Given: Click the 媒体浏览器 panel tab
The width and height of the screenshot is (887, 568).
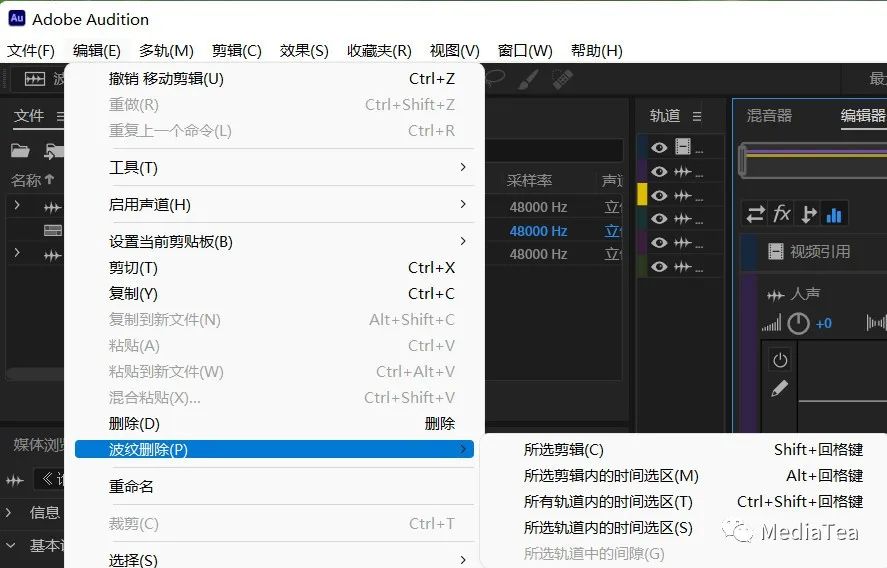Looking at the screenshot, I should pos(38,445).
